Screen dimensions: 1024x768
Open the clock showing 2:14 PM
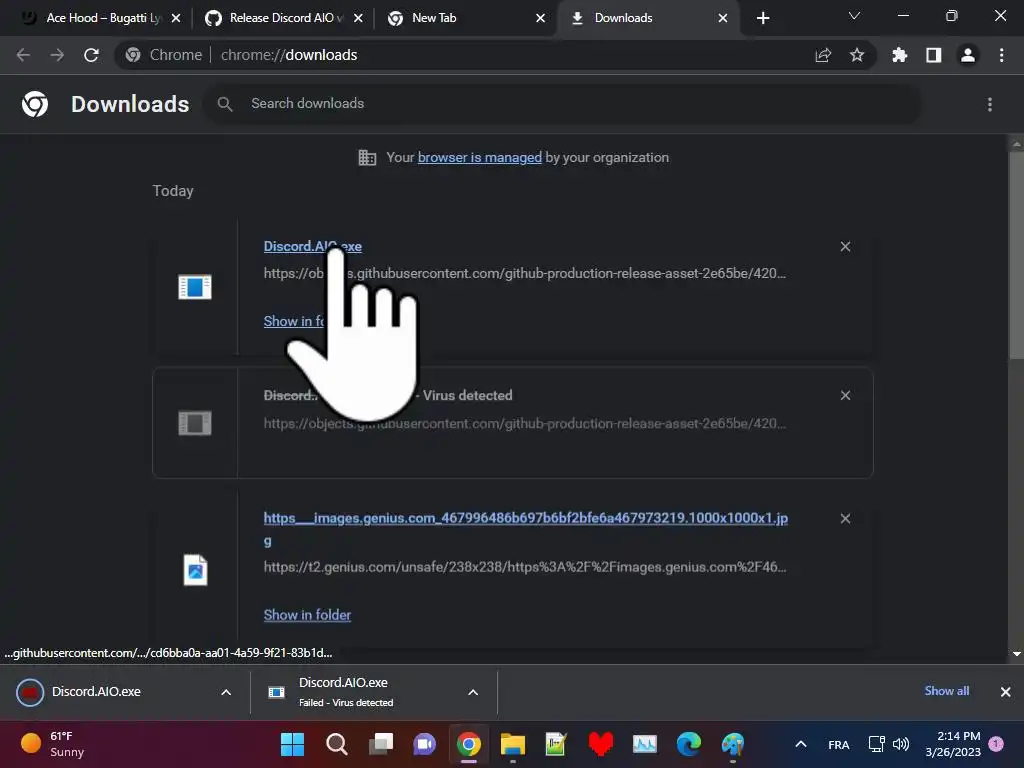tap(953, 744)
